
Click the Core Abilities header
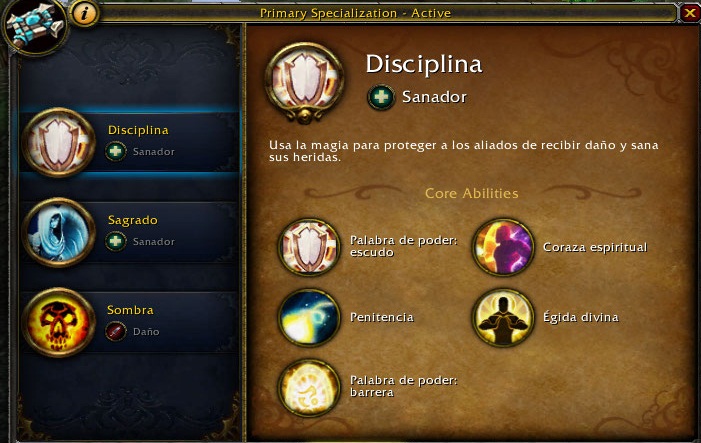coord(472,193)
